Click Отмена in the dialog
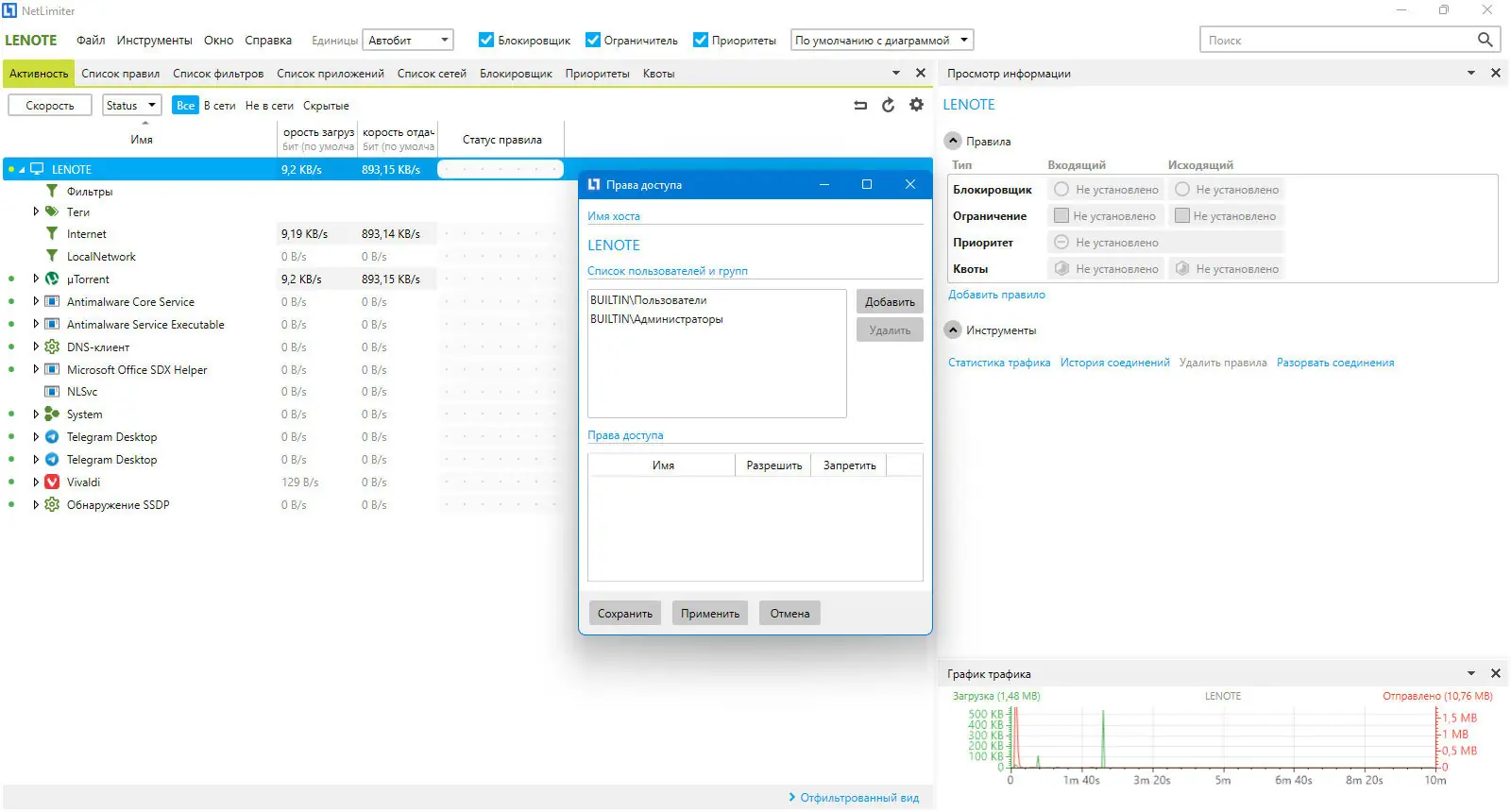Viewport: 1511px width, 812px height. click(789, 613)
